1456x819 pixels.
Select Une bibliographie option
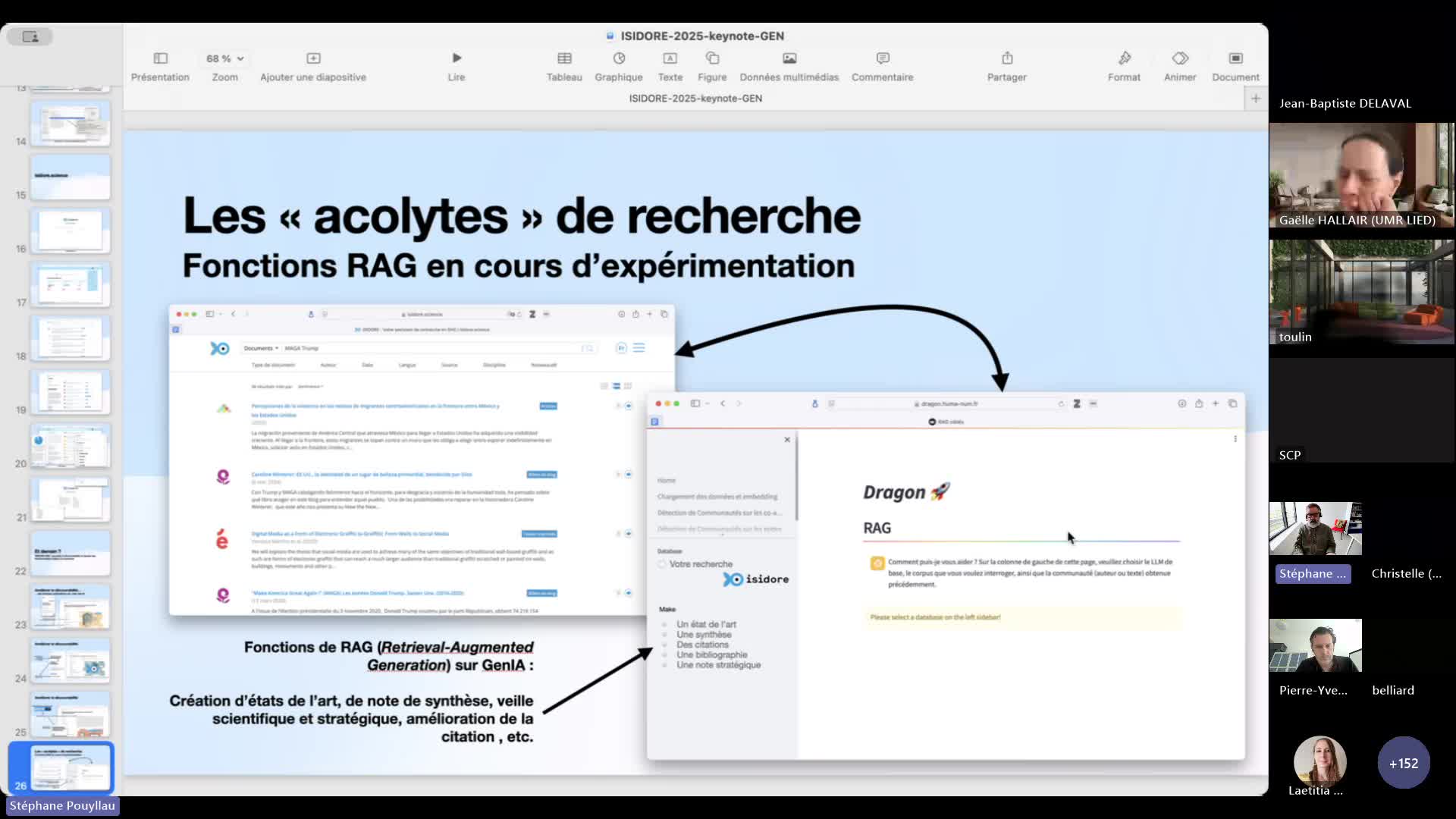tap(711, 654)
